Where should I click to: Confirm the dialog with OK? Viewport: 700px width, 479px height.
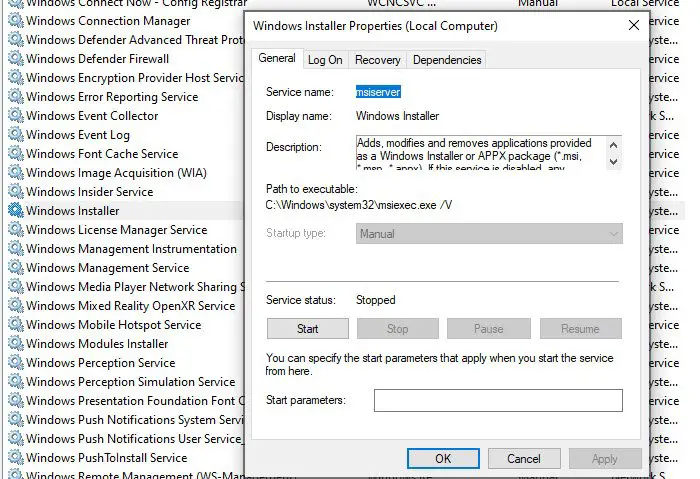443,458
